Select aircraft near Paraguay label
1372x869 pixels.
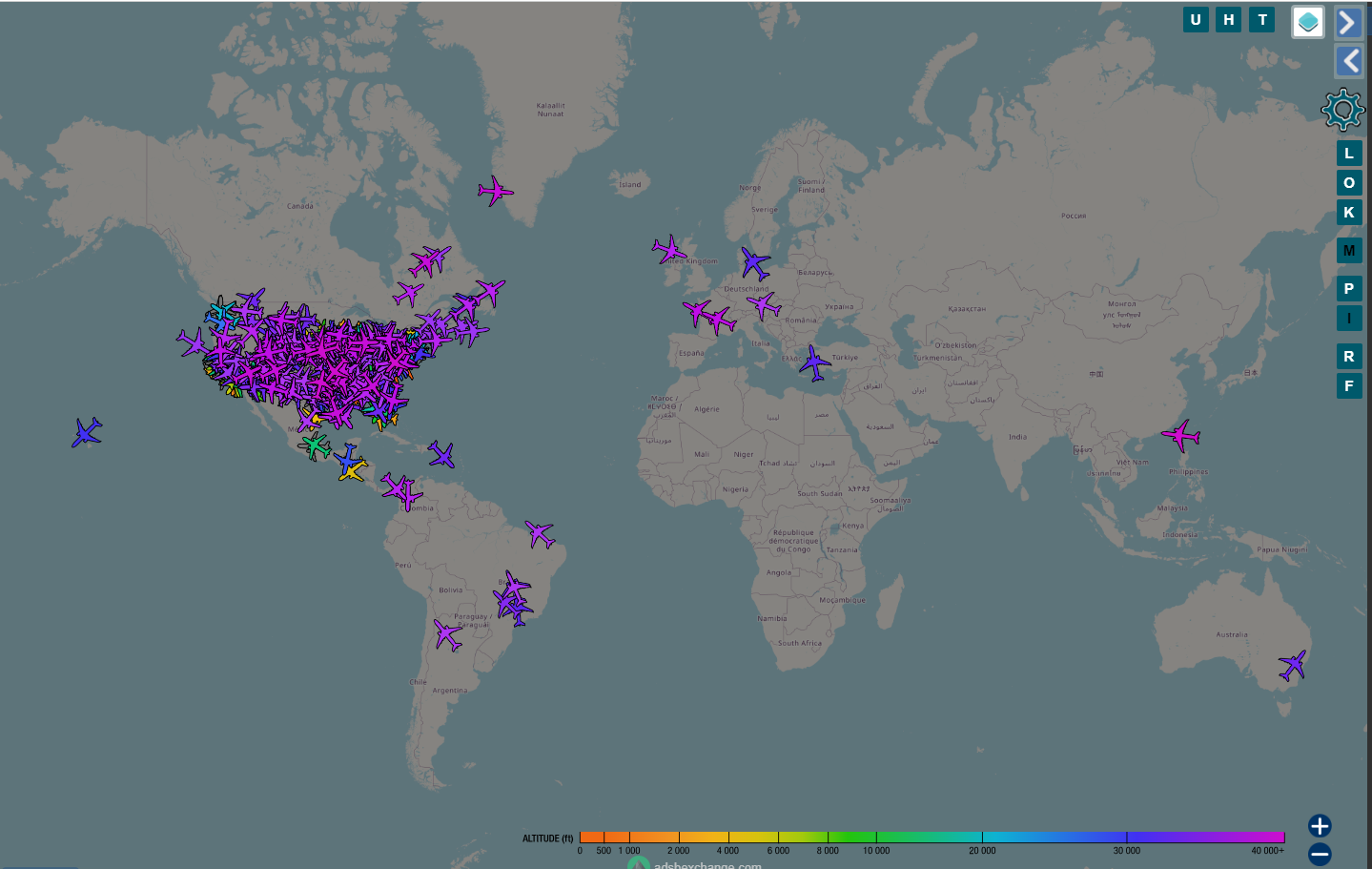[447, 635]
